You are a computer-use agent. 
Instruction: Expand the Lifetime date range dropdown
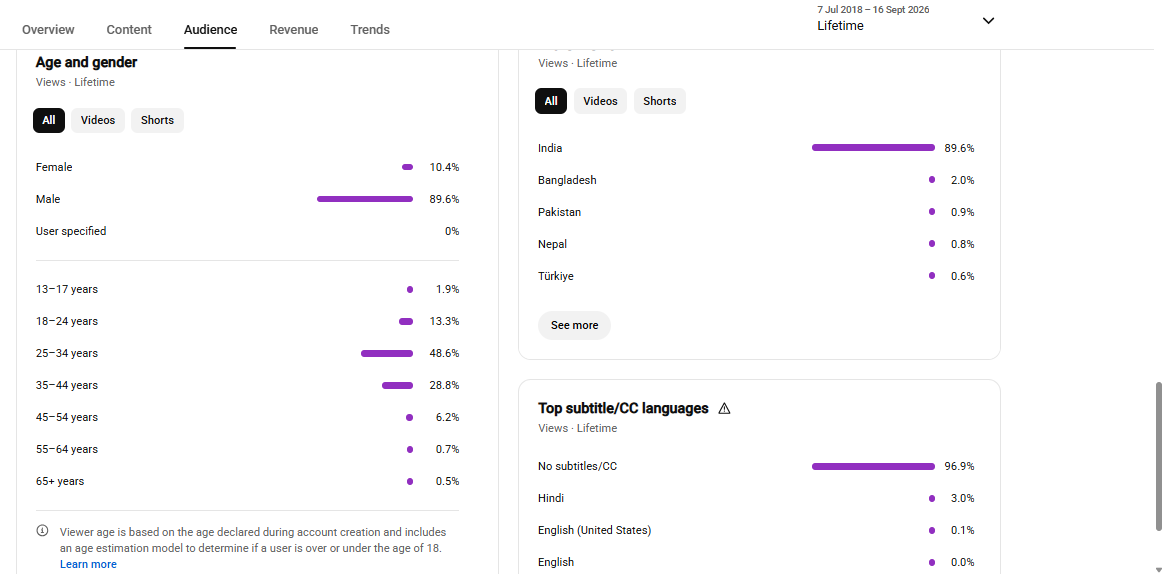pos(905,19)
